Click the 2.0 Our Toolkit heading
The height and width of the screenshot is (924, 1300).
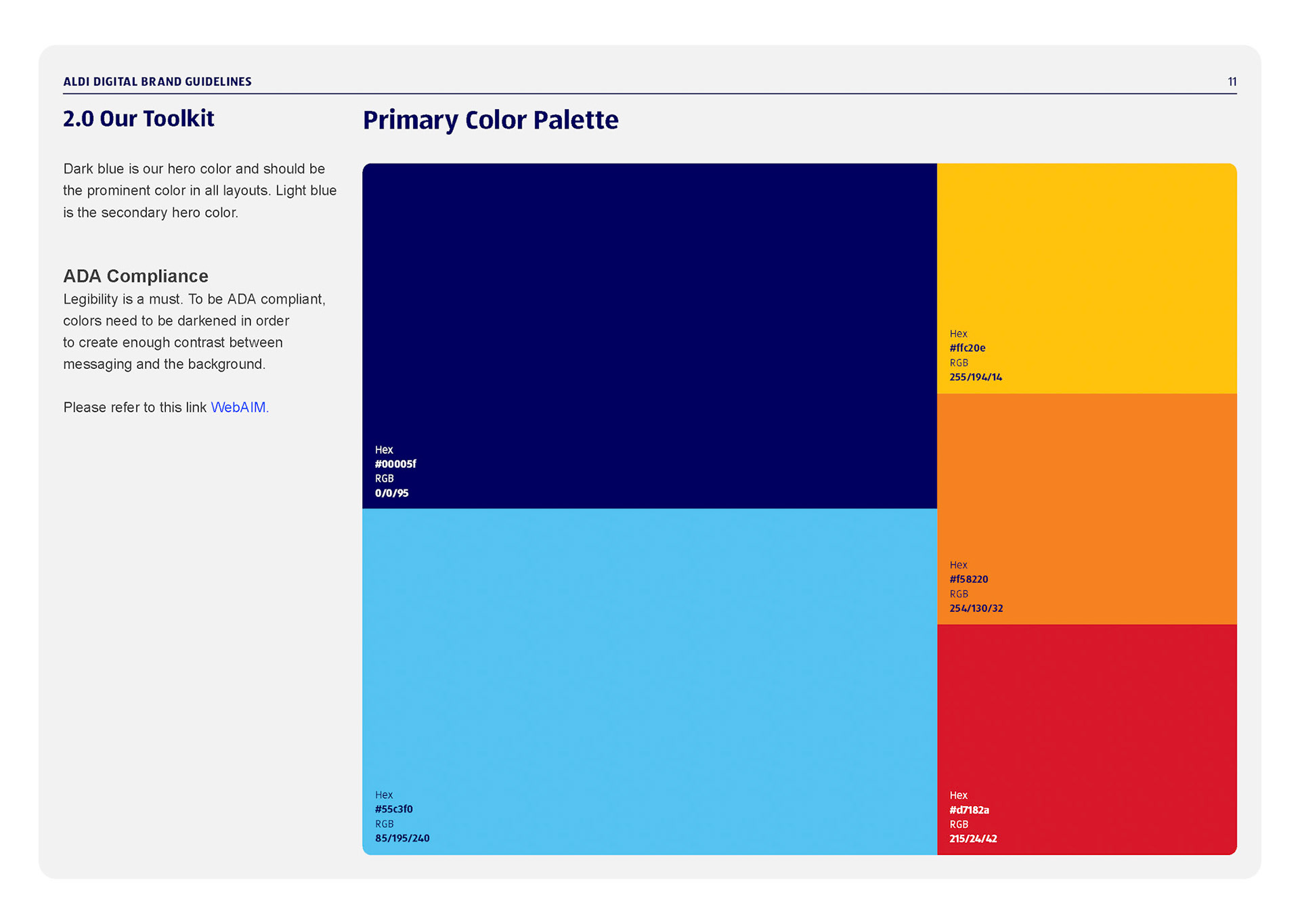[x=139, y=119]
